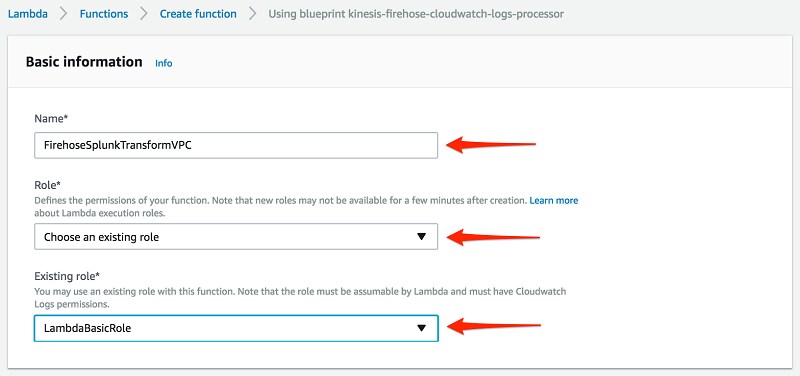Open the Choose an existing role dropdown
800x376 pixels.
tap(236, 237)
